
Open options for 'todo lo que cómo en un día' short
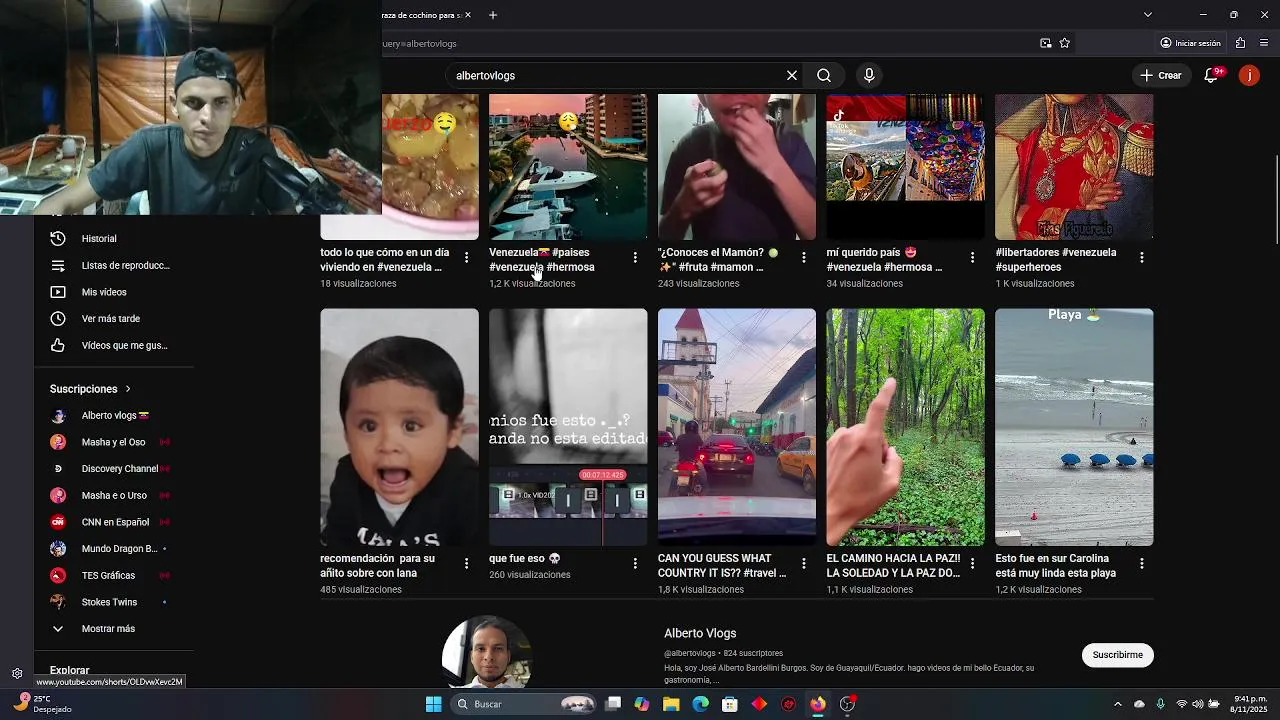[x=466, y=258]
